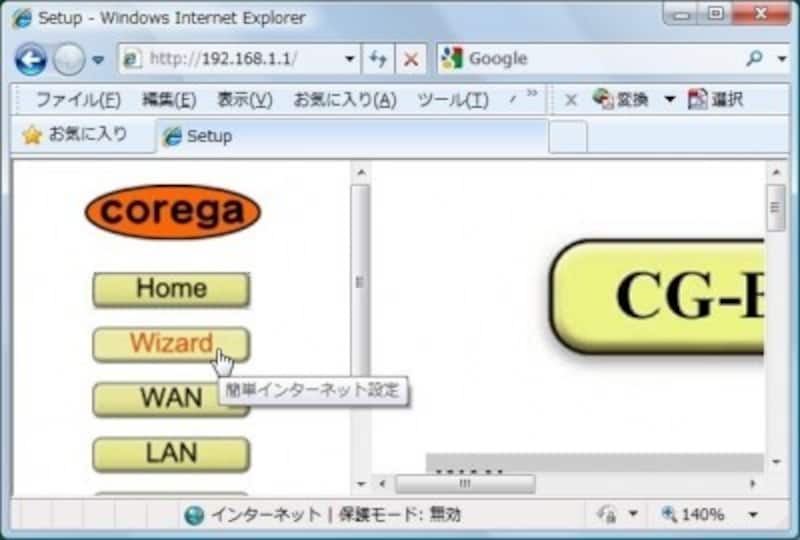Open a new blank tab
Image resolution: width=800 pixels, height=540 pixels.
click(568, 137)
